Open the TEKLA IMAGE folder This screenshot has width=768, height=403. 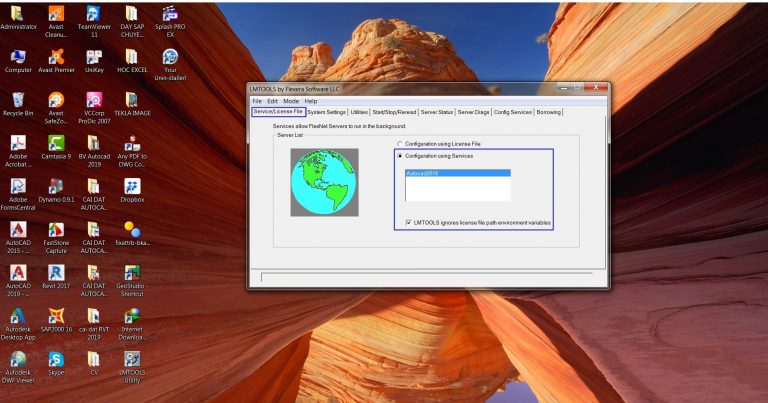pyautogui.click(x=132, y=103)
